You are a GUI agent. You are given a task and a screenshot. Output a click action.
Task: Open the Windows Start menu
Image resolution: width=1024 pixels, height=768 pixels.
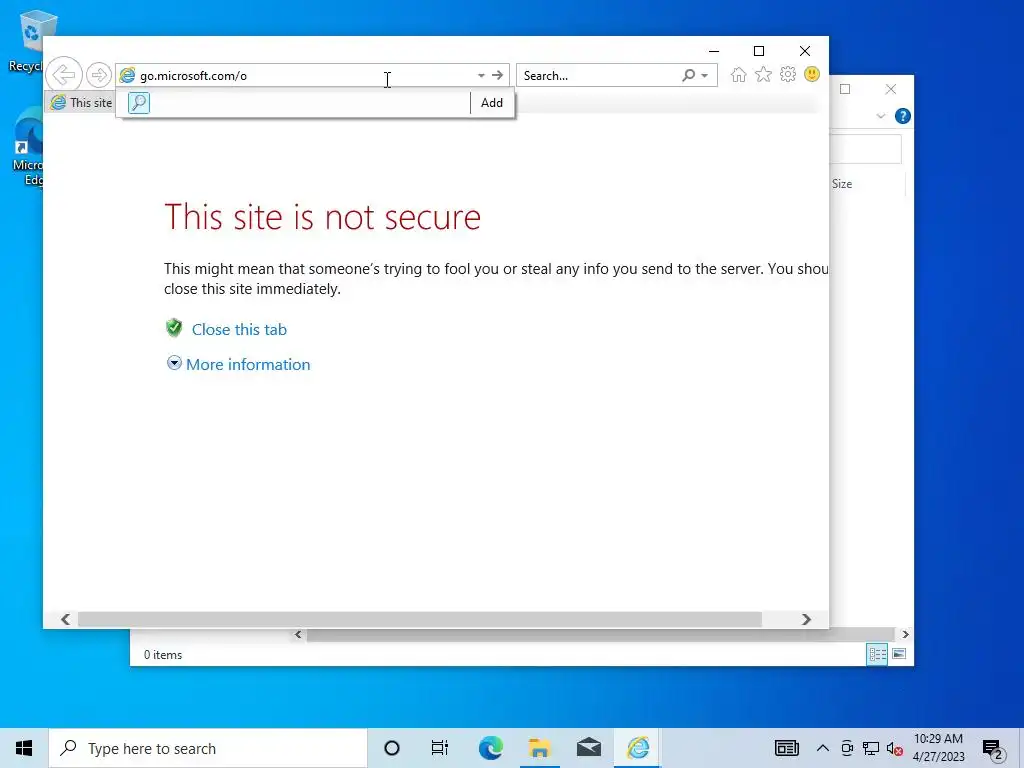pyautogui.click(x=24, y=748)
